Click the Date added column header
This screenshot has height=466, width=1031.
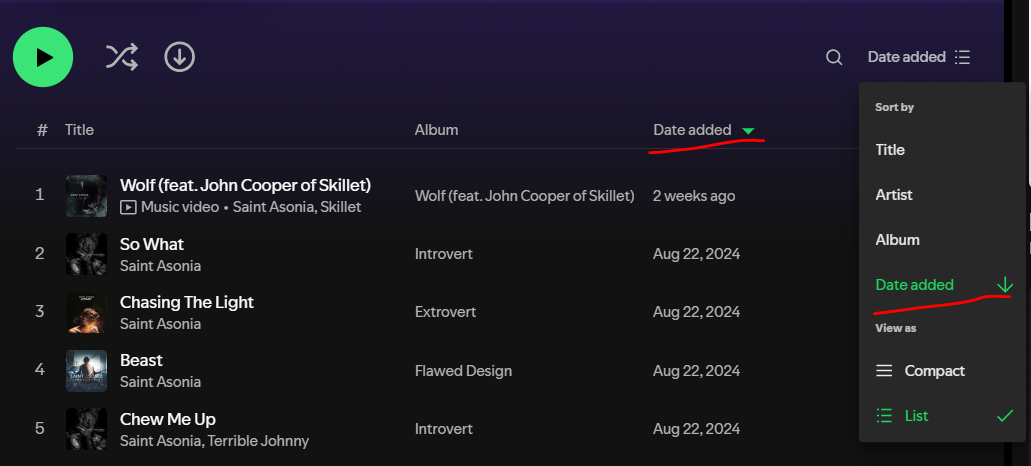692,130
